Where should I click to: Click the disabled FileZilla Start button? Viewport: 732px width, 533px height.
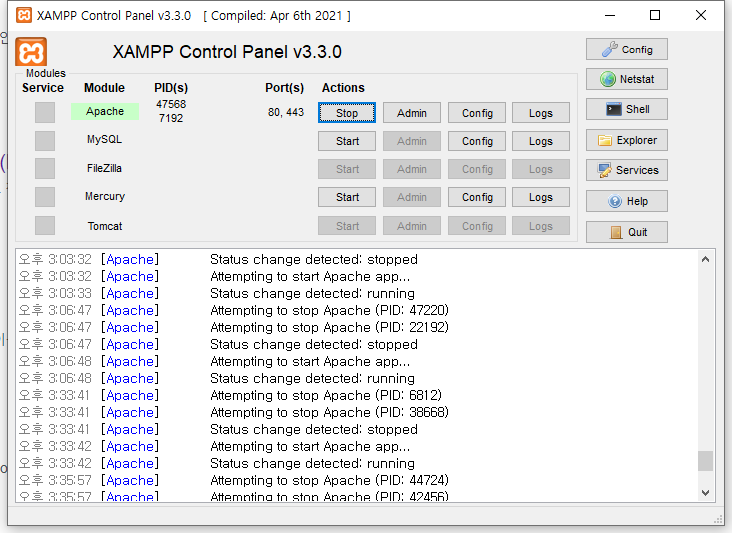tap(347, 169)
